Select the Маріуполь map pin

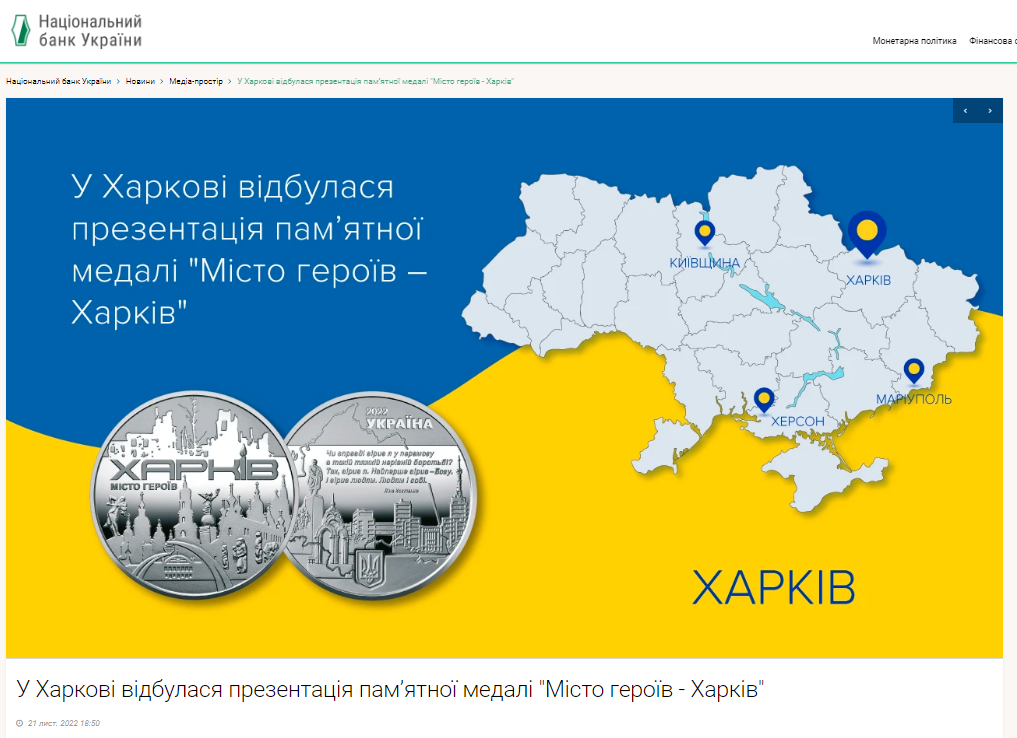pyautogui.click(x=913, y=371)
